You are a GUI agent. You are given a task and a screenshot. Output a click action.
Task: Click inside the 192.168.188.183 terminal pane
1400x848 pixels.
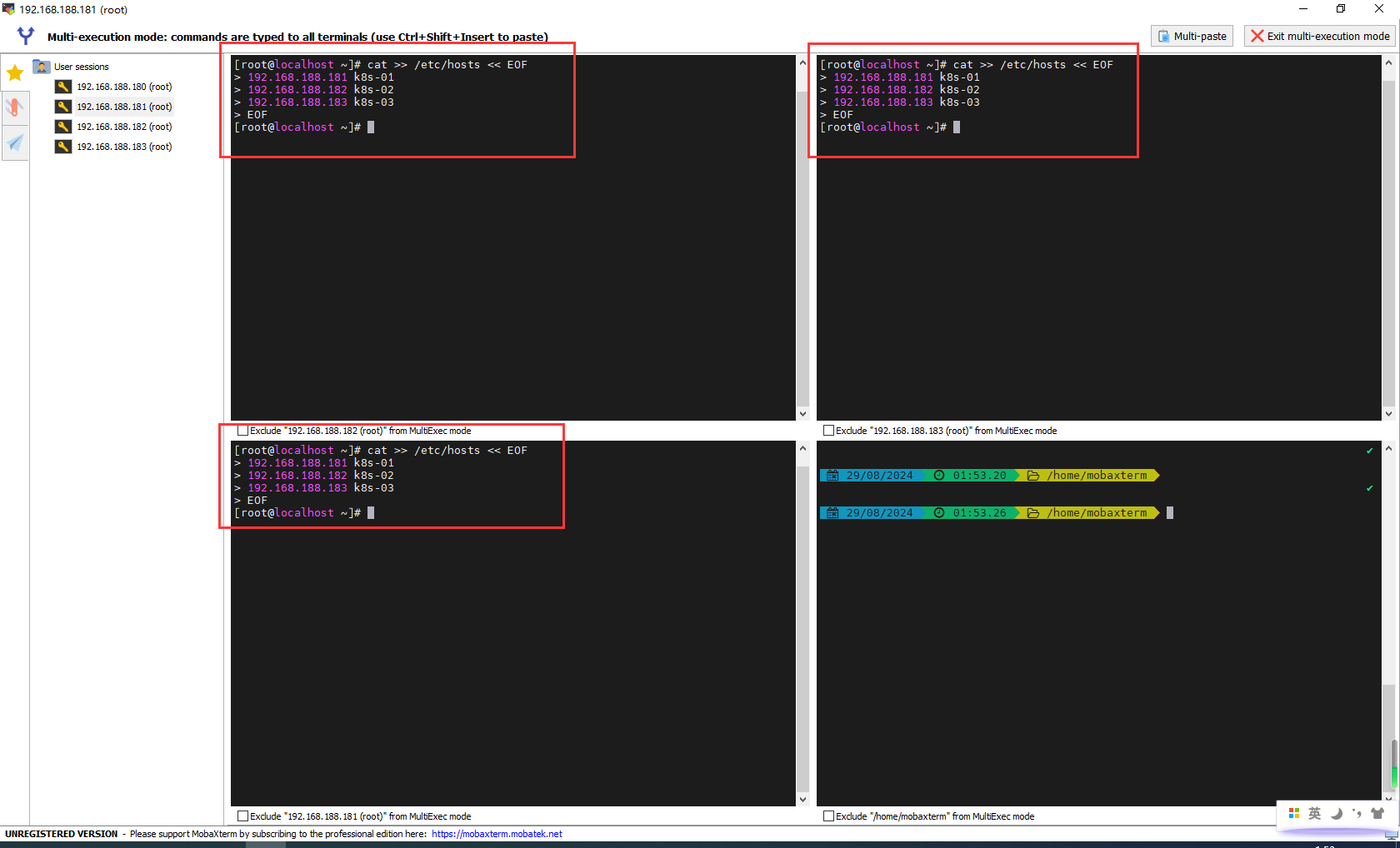tap(1098, 237)
